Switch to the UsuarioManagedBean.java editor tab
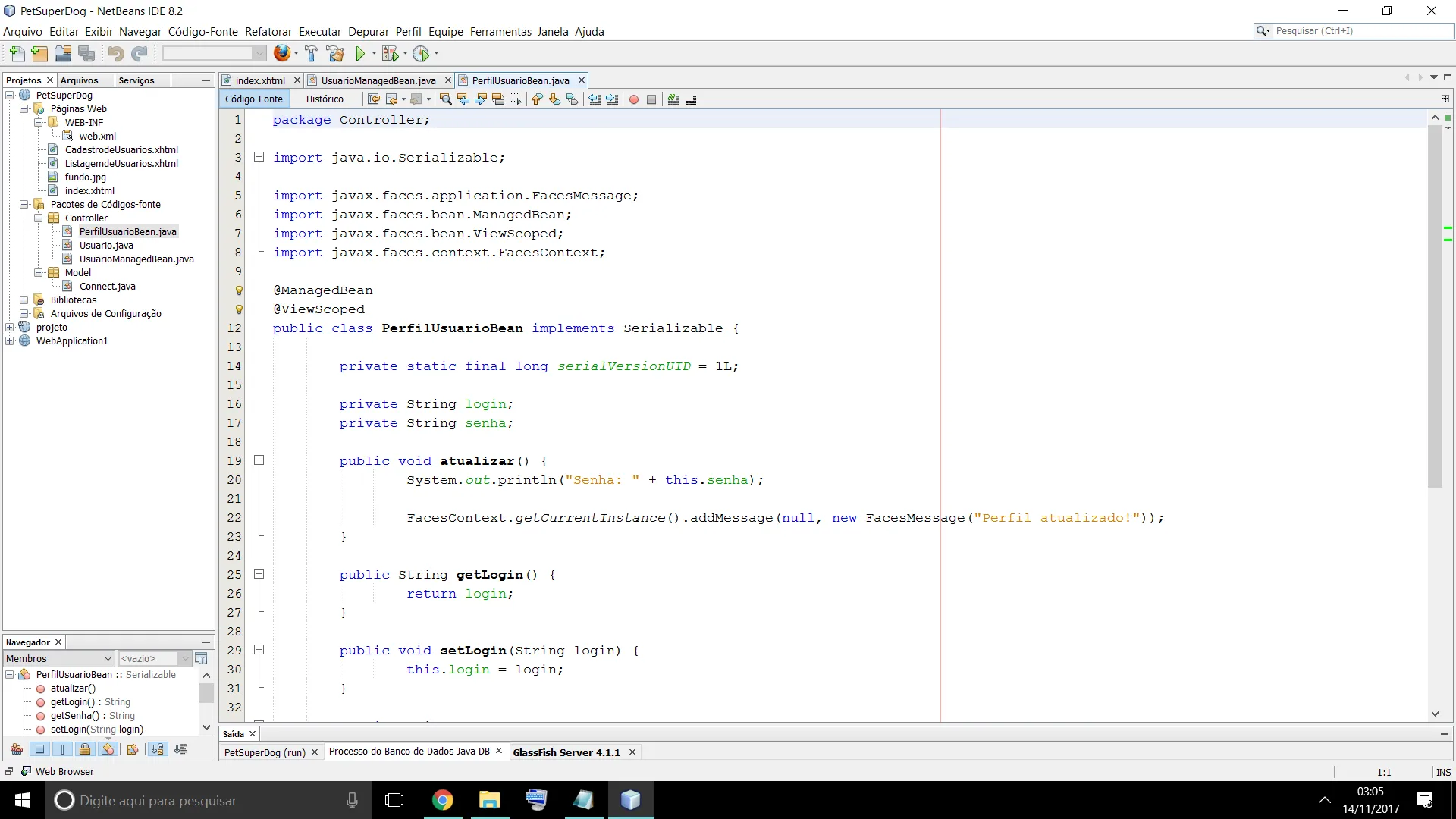The image size is (1456, 819). tap(378, 80)
